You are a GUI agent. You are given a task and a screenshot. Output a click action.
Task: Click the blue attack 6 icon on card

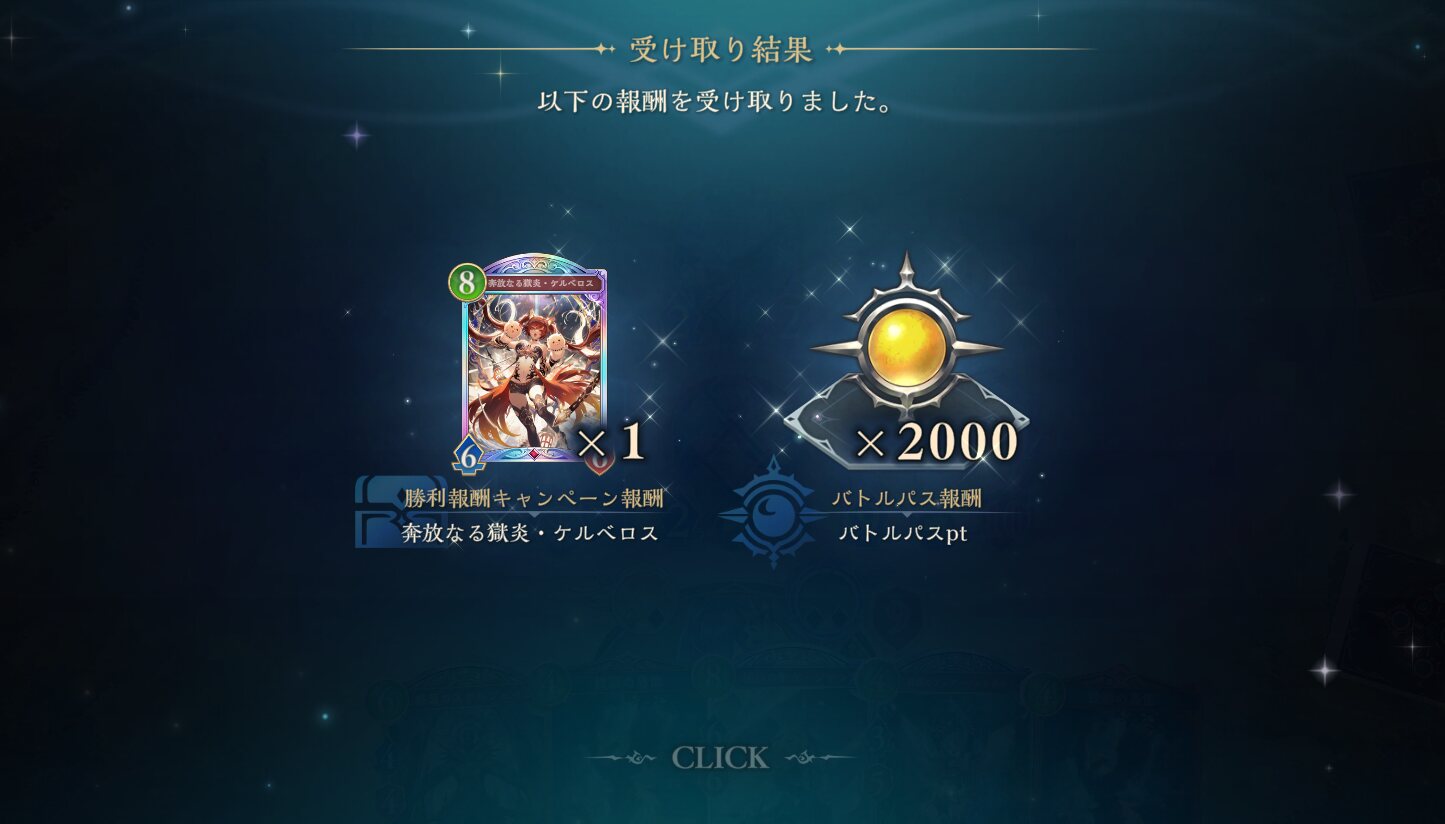pyautogui.click(x=468, y=456)
